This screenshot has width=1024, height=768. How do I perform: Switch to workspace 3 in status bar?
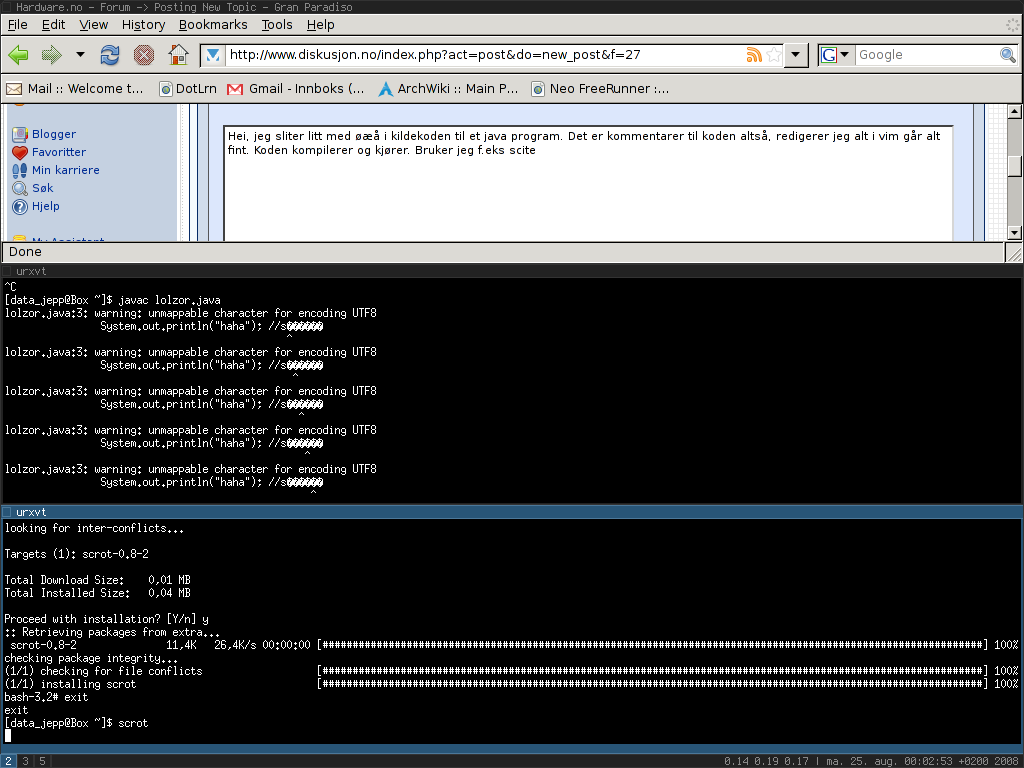tap(26, 761)
